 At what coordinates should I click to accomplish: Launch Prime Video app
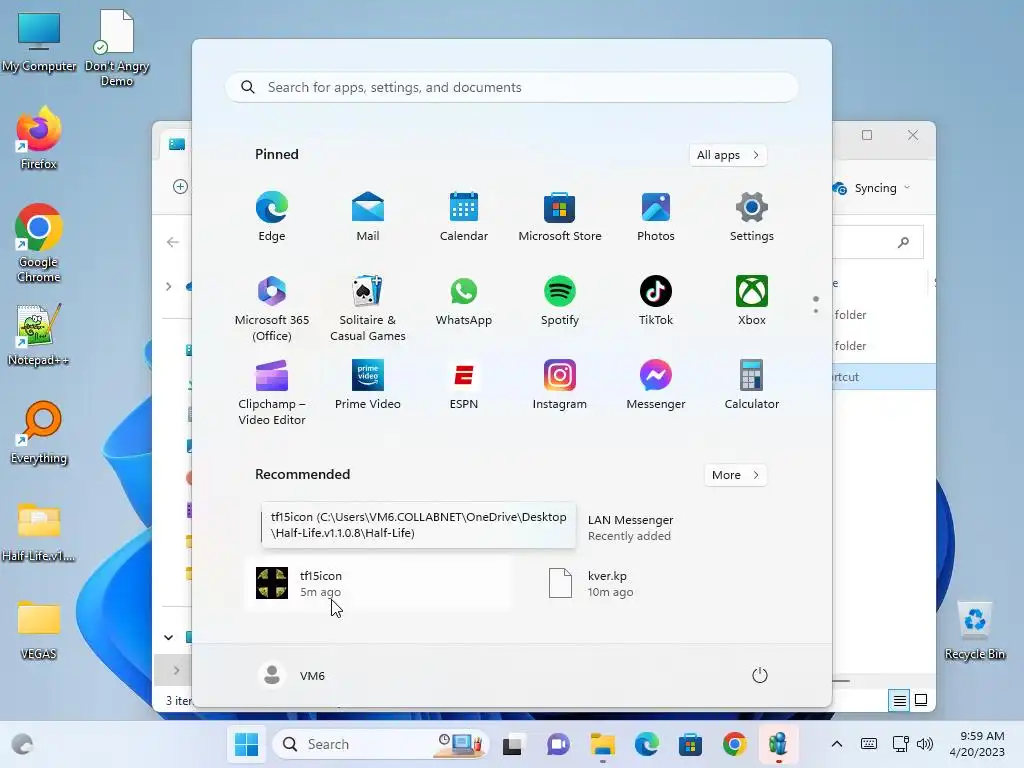(368, 385)
